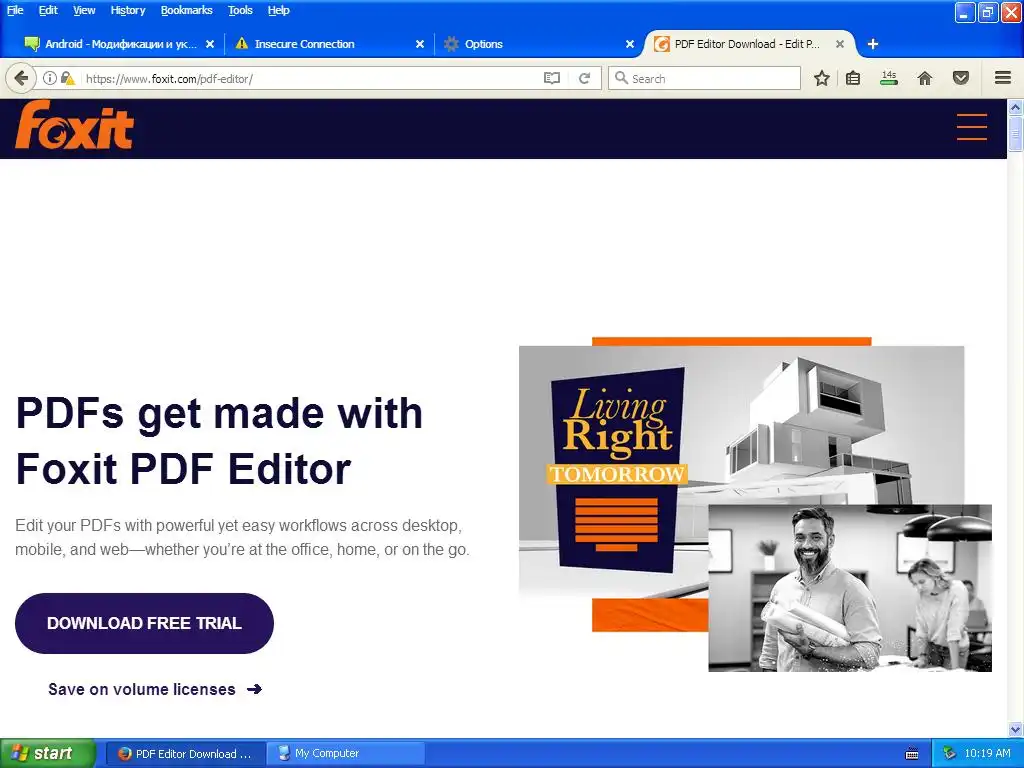Click the Living Right Tomorrow hero image

(741, 472)
